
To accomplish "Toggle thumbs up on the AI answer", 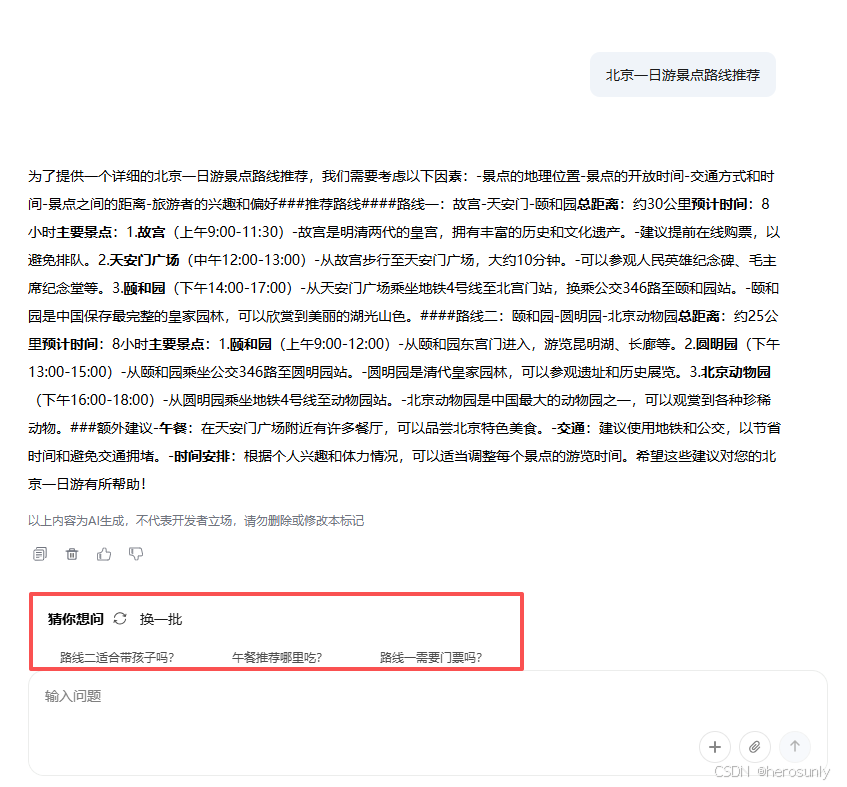I will point(104,553).
